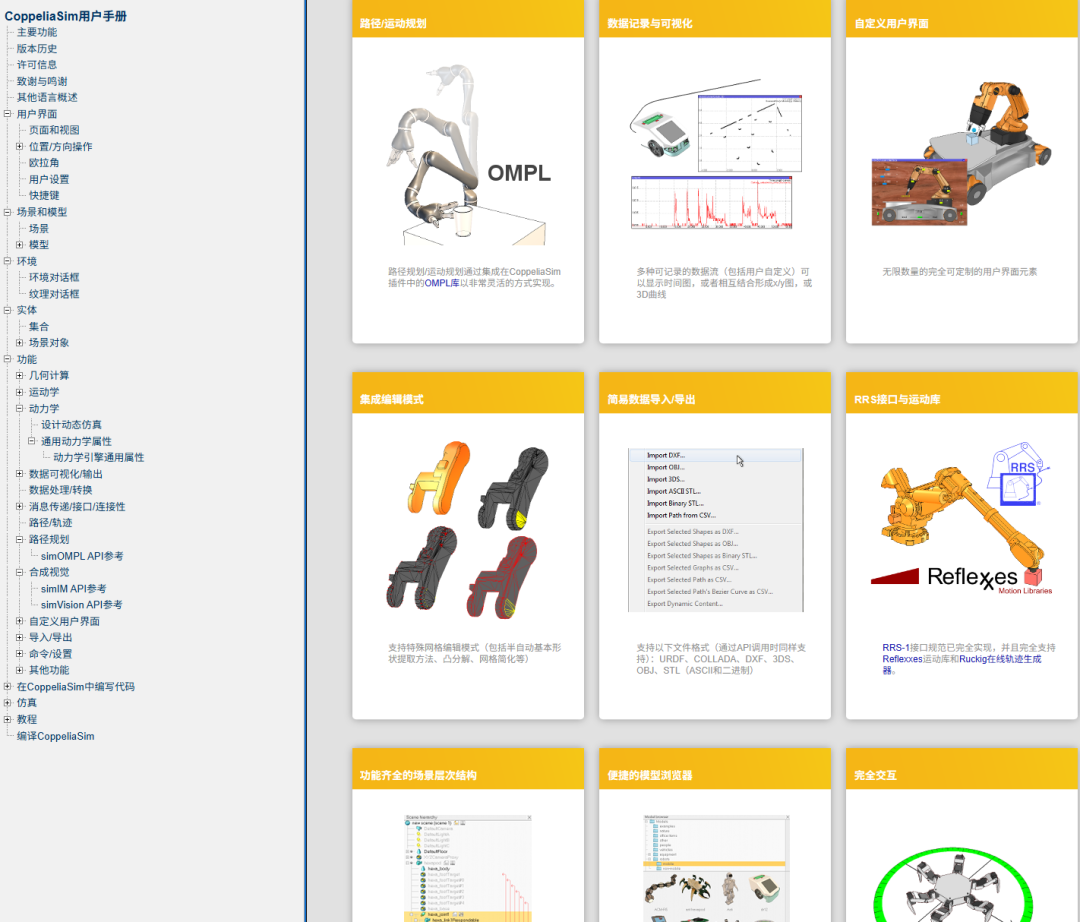Screen dimensions: 1080x922
Task: Select 数据处理/转换 in the tree
Action: click(61, 490)
